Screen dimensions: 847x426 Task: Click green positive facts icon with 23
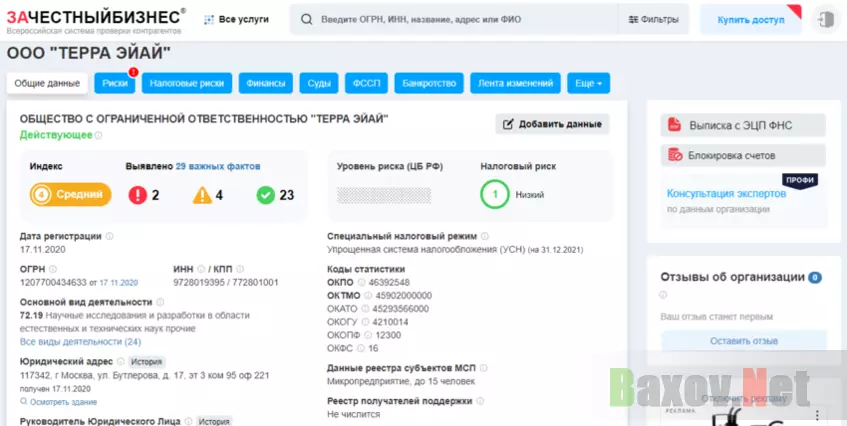tap(266, 195)
